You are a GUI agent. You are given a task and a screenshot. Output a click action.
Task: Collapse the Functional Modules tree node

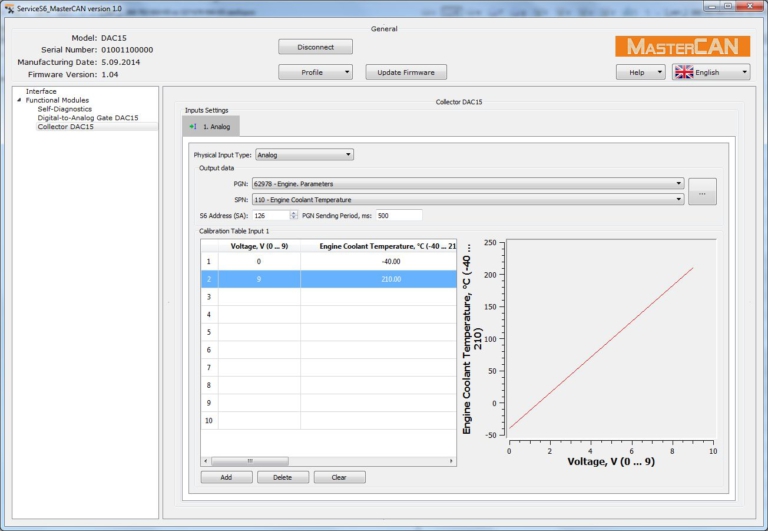click(19, 100)
